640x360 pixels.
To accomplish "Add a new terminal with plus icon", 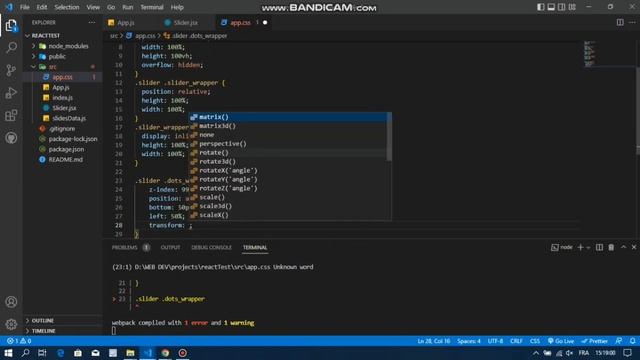I will click(580, 247).
